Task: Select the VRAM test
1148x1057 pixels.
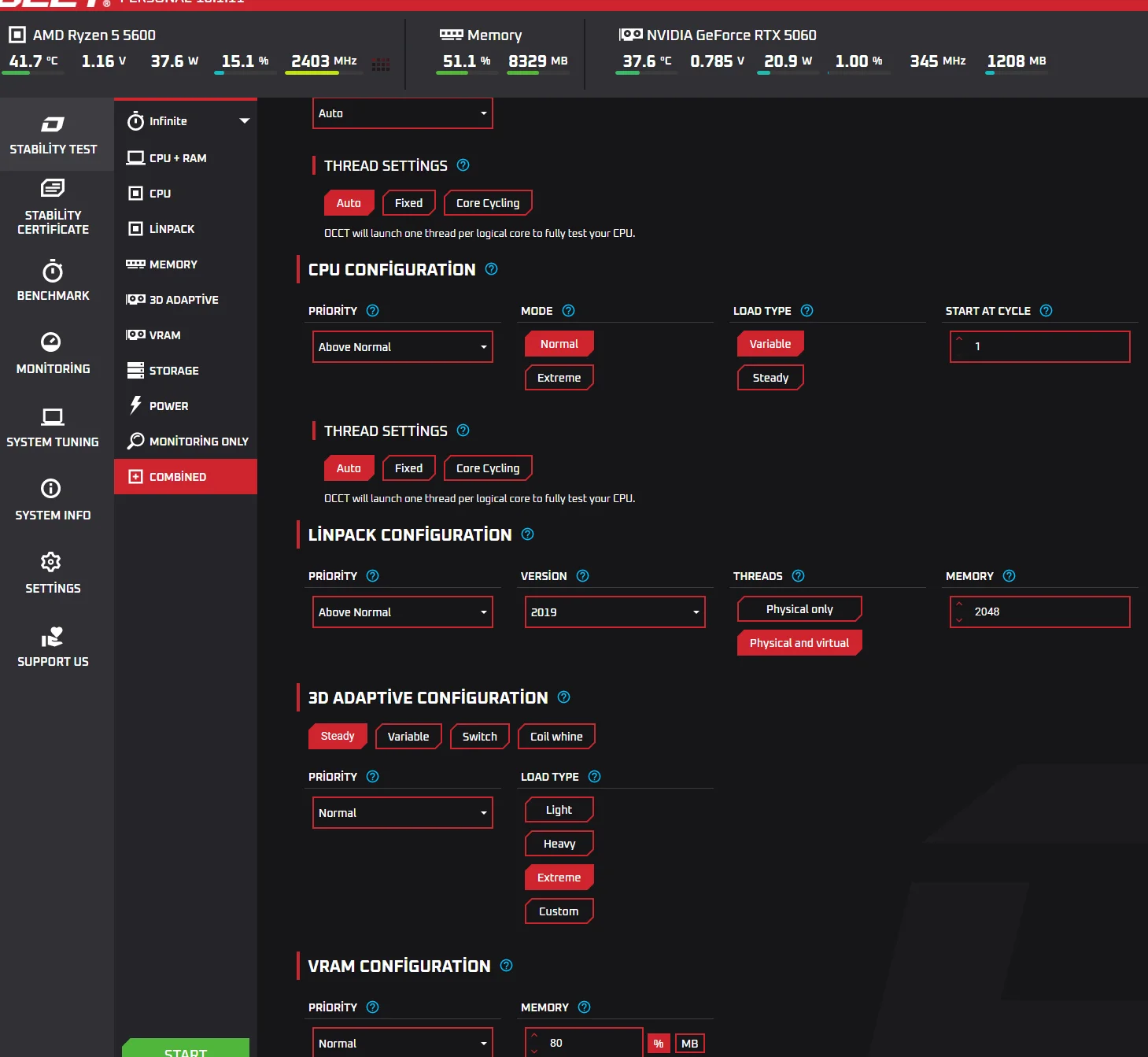Action: (x=186, y=335)
